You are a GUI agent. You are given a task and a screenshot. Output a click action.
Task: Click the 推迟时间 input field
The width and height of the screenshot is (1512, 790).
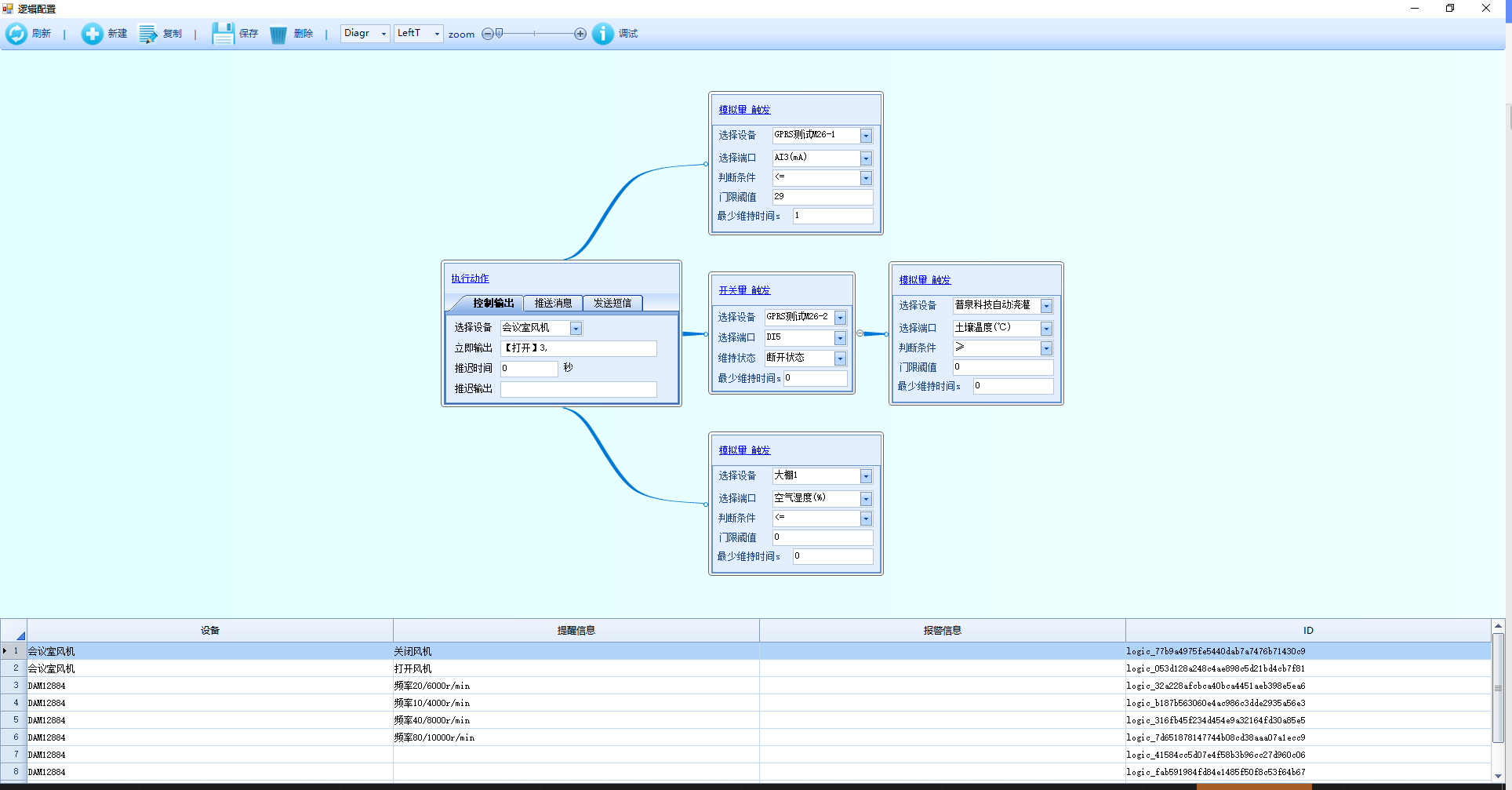click(x=529, y=368)
